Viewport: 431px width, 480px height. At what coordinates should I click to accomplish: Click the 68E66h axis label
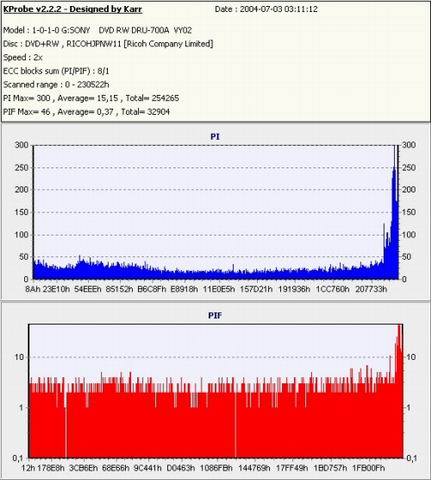point(115,468)
